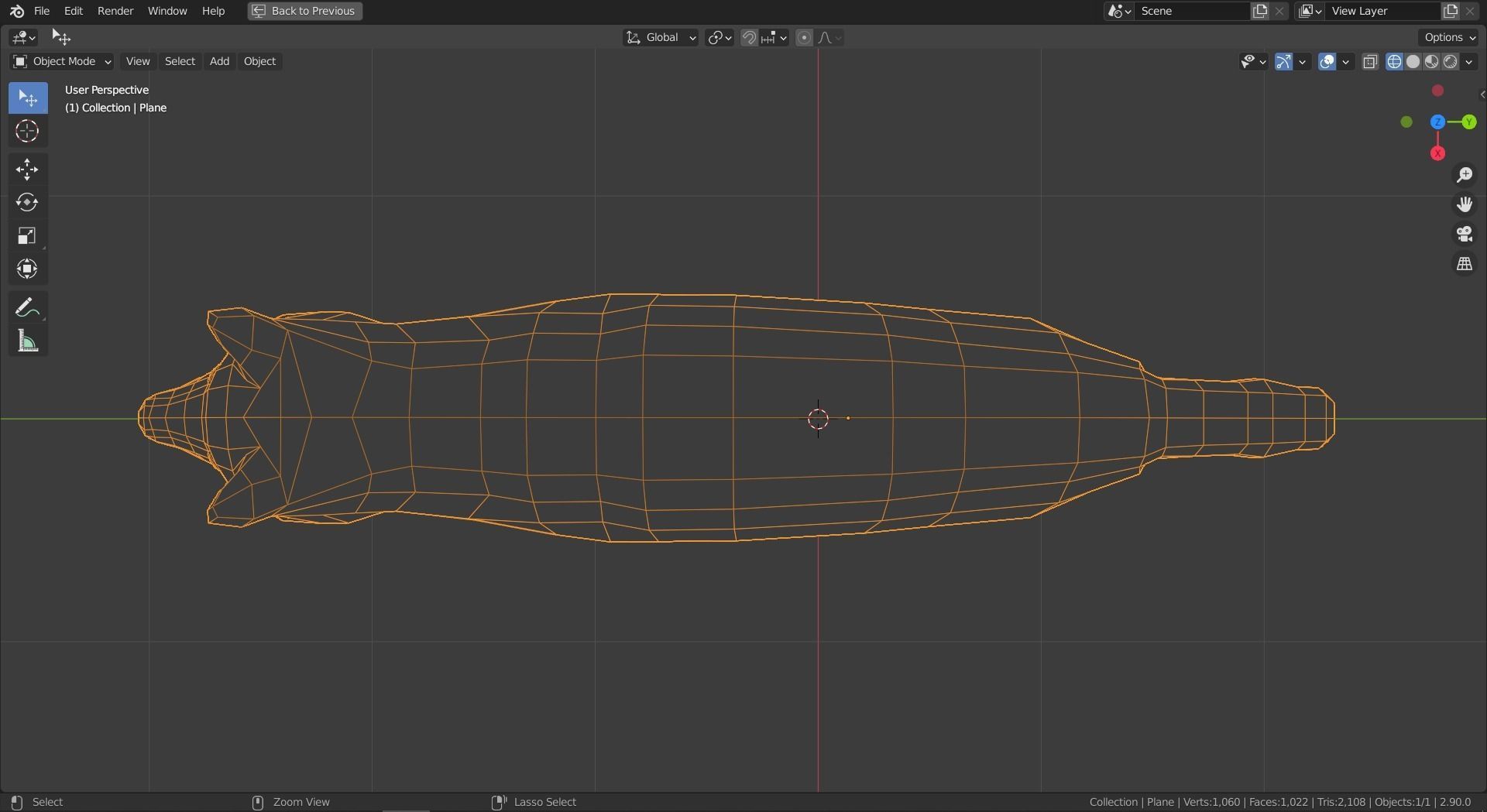
Task: Open the view layer browse dropdown
Action: coord(1310,11)
